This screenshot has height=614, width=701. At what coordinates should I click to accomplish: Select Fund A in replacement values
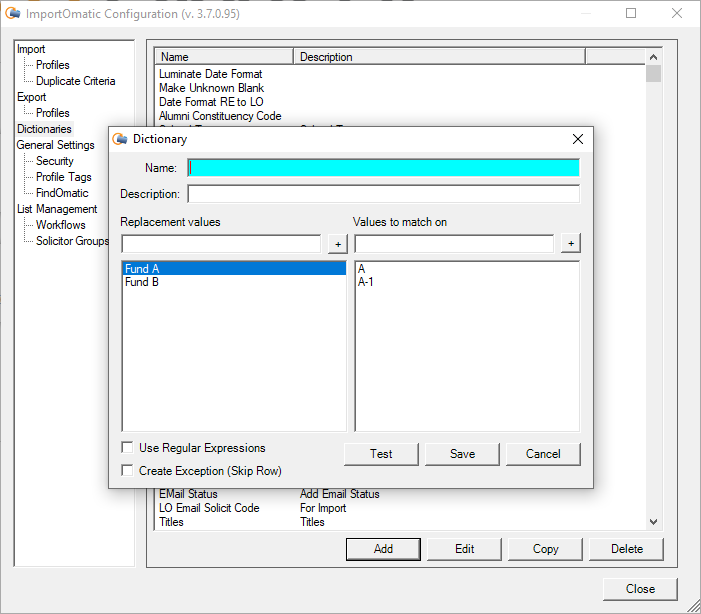(234, 268)
